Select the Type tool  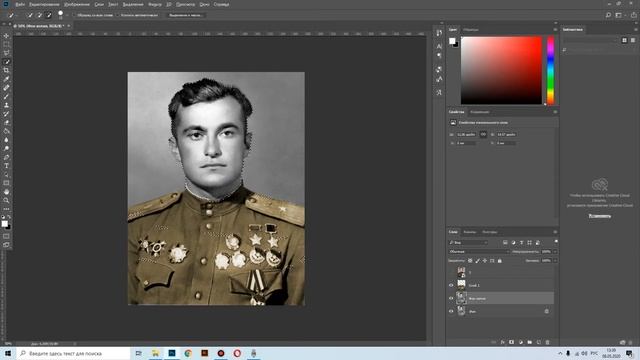(x=6, y=166)
